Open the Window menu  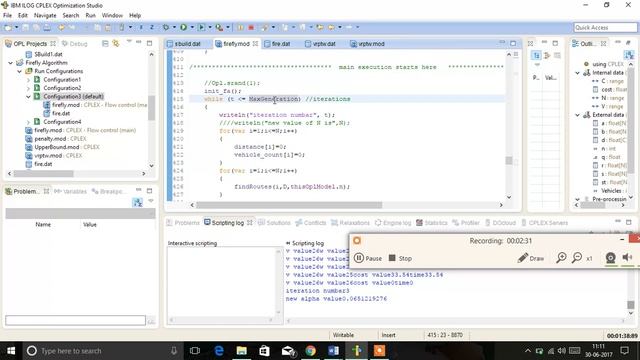(x=112, y=15)
